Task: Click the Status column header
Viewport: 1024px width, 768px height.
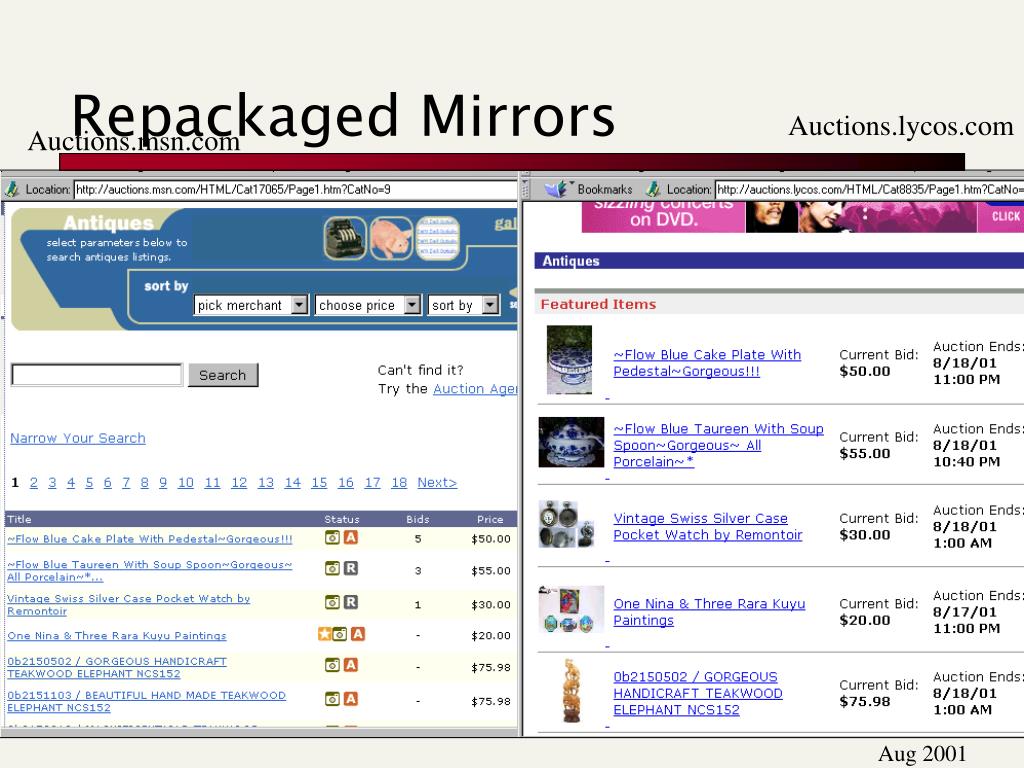Action: pos(342,519)
